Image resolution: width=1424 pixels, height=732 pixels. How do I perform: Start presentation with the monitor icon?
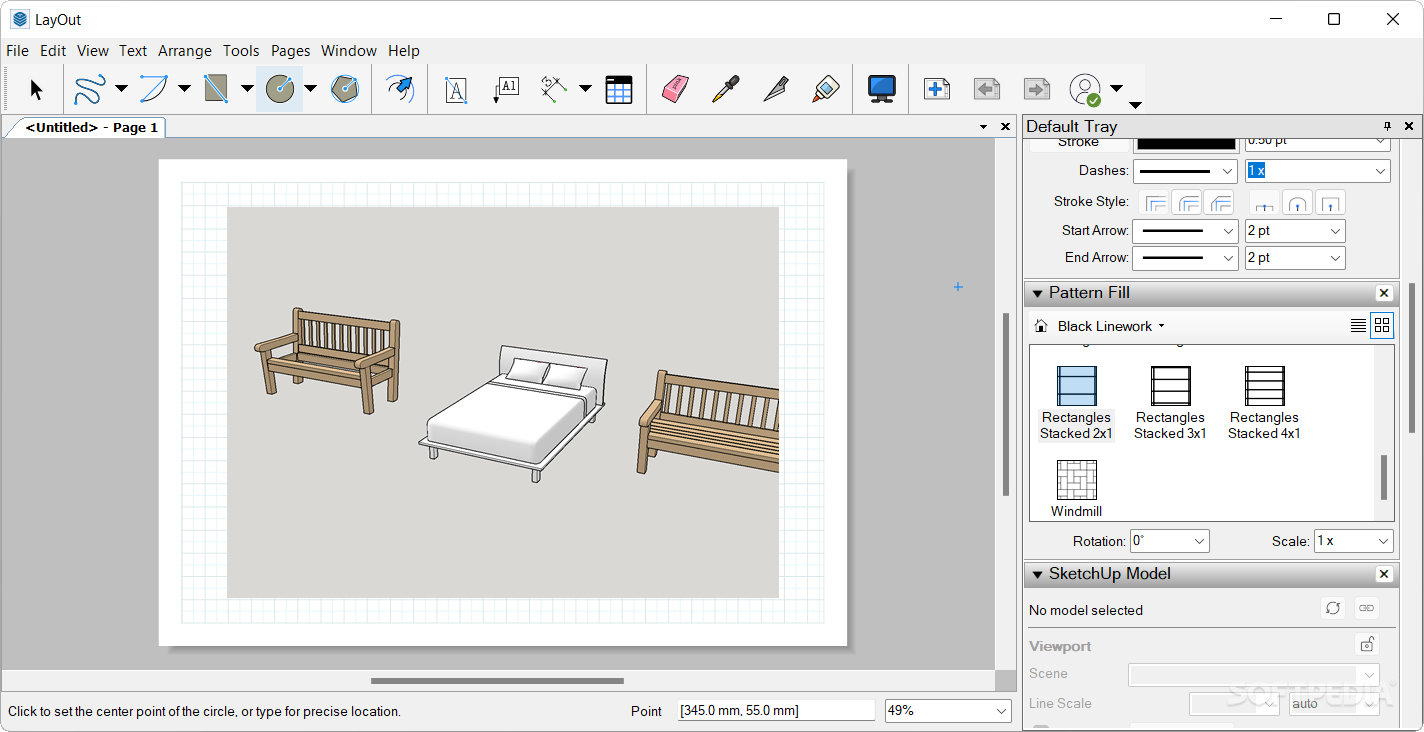coord(881,90)
